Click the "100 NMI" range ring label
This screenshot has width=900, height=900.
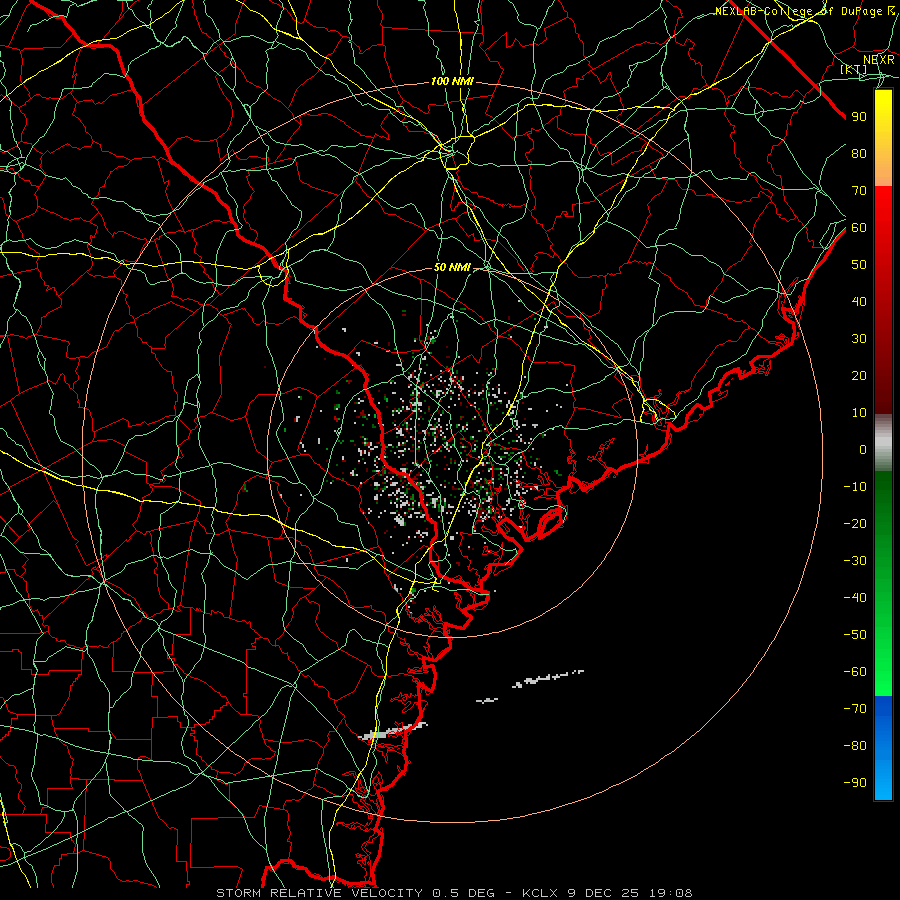pyautogui.click(x=452, y=82)
